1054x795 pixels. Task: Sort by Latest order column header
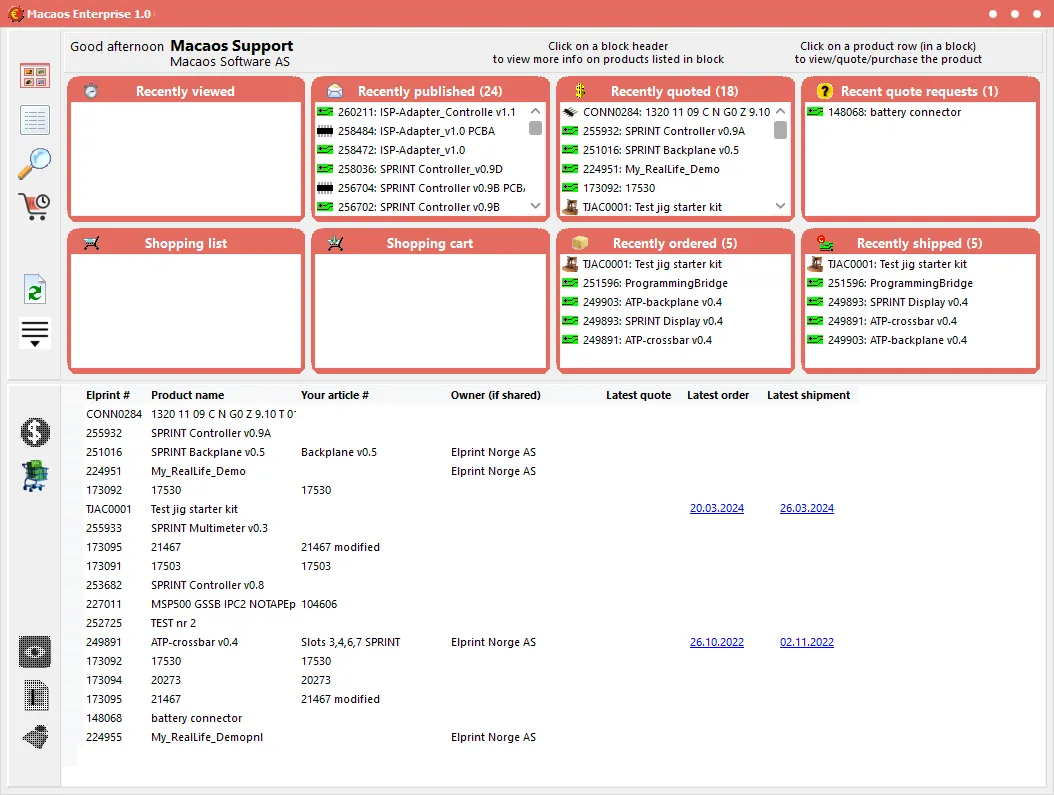[718, 395]
